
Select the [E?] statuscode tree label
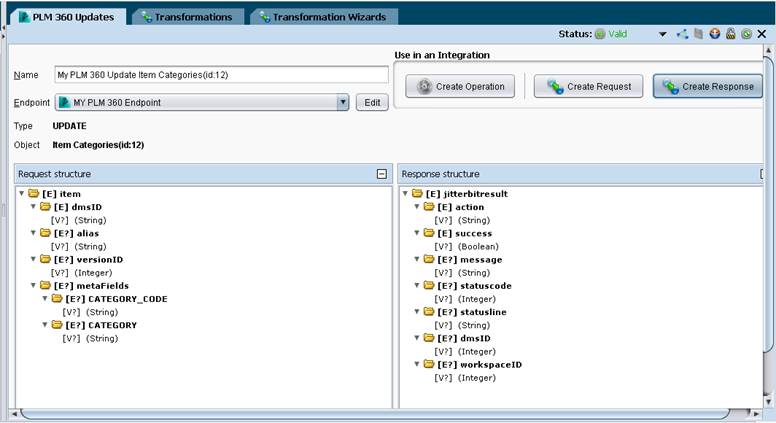coord(475,285)
